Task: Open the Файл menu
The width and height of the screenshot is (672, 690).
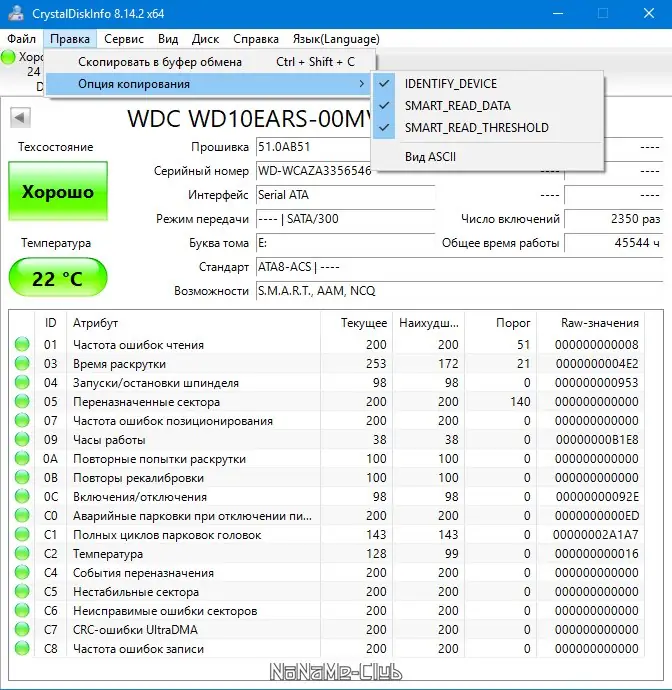Action: (21, 39)
